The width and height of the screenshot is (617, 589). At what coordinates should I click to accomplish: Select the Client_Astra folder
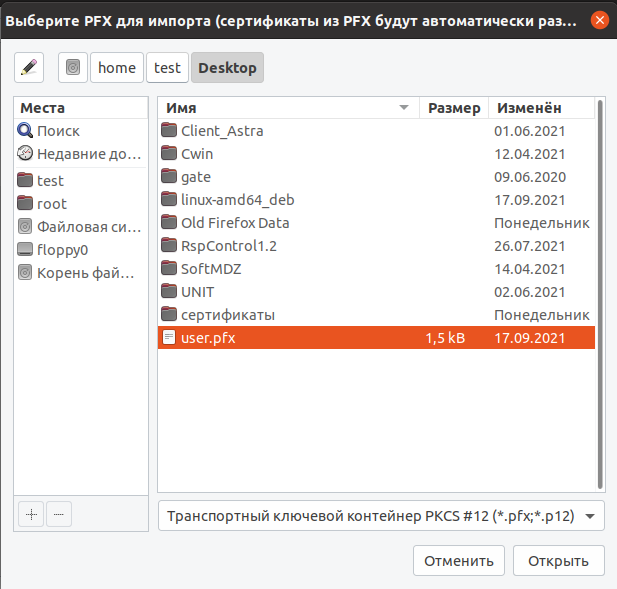point(376,131)
